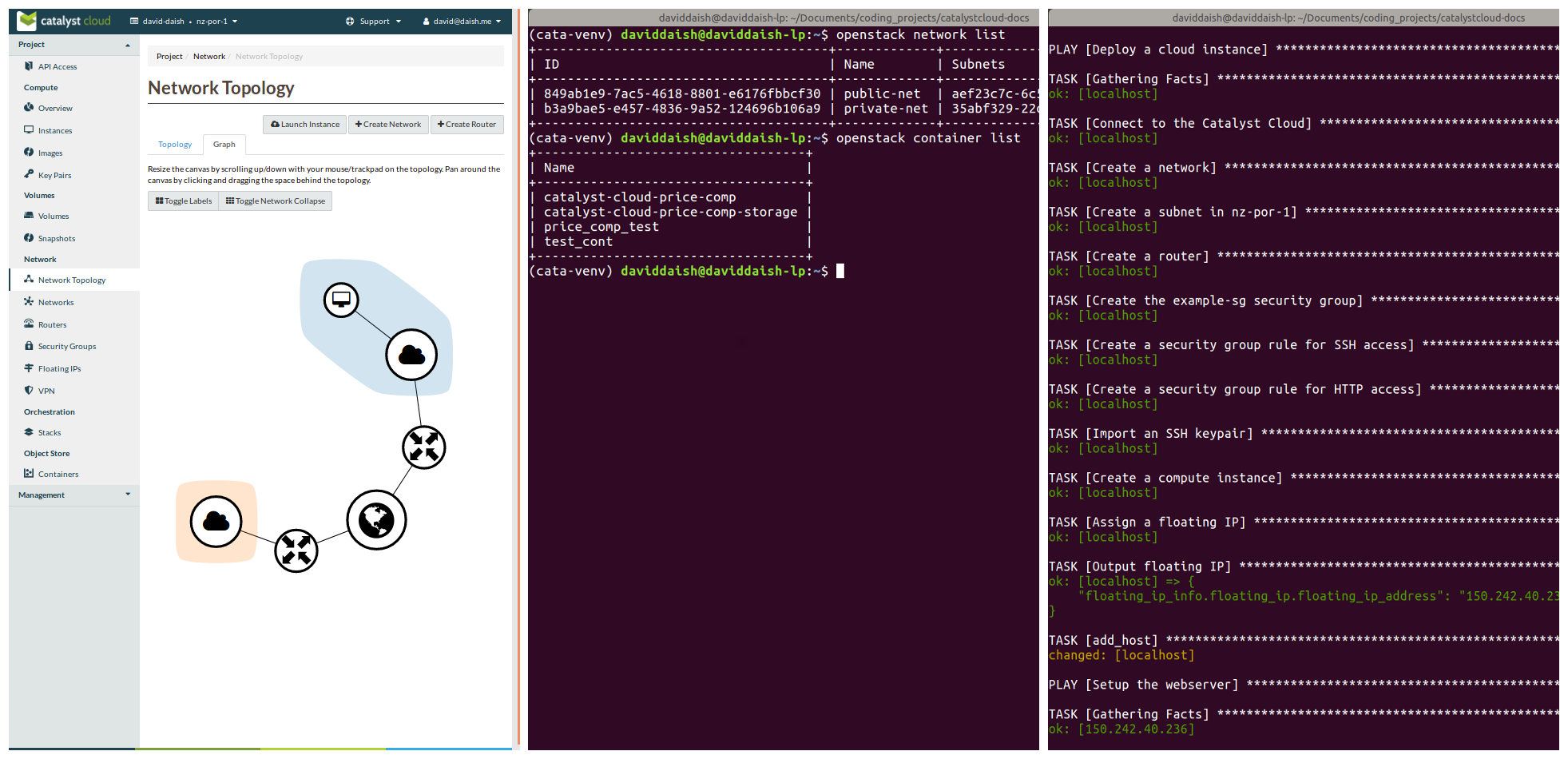Collapse the Volumes sidebar group heading
1568x759 pixels.
(39, 196)
